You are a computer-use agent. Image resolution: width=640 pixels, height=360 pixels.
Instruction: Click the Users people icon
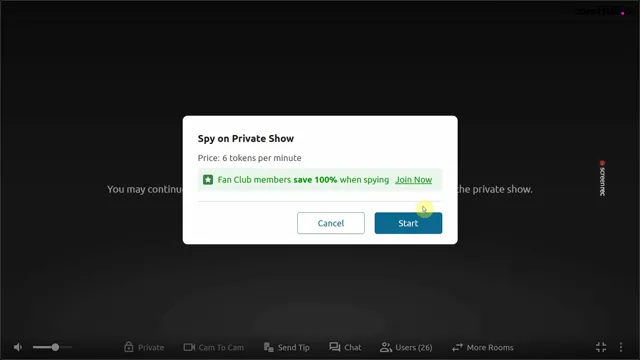386,347
